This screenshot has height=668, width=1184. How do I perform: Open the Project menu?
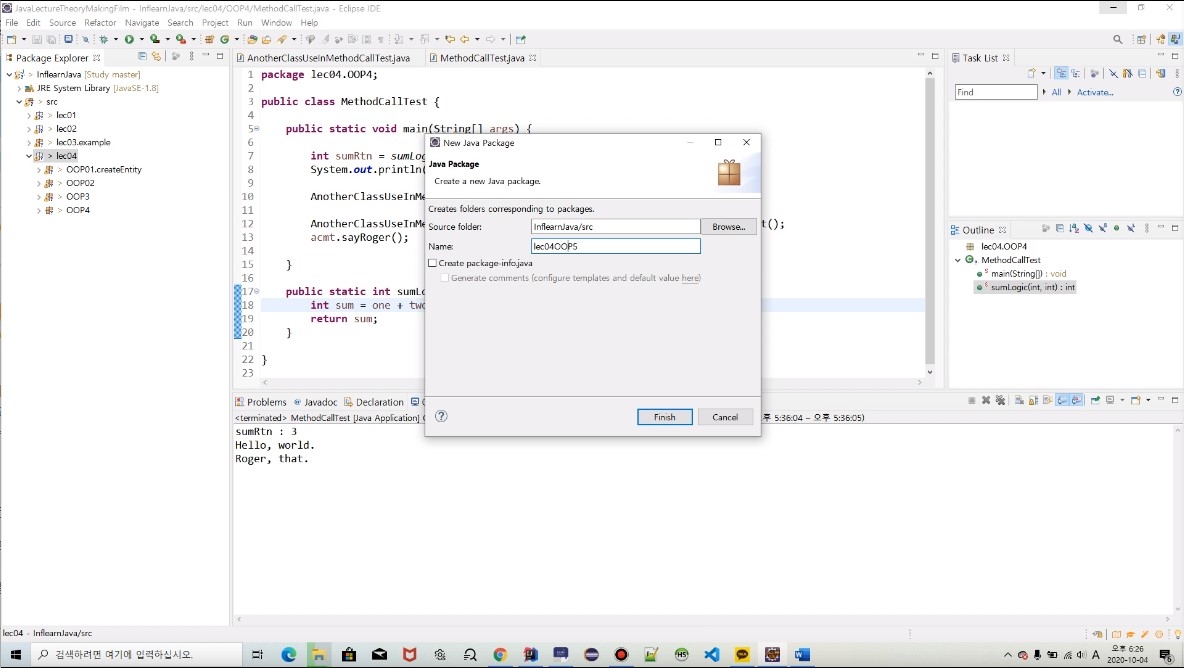click(x=215, y=23)
